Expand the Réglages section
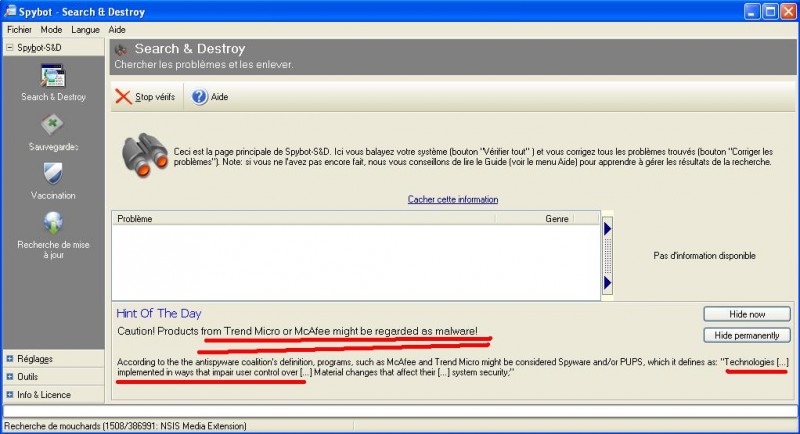 coord(9,359)
